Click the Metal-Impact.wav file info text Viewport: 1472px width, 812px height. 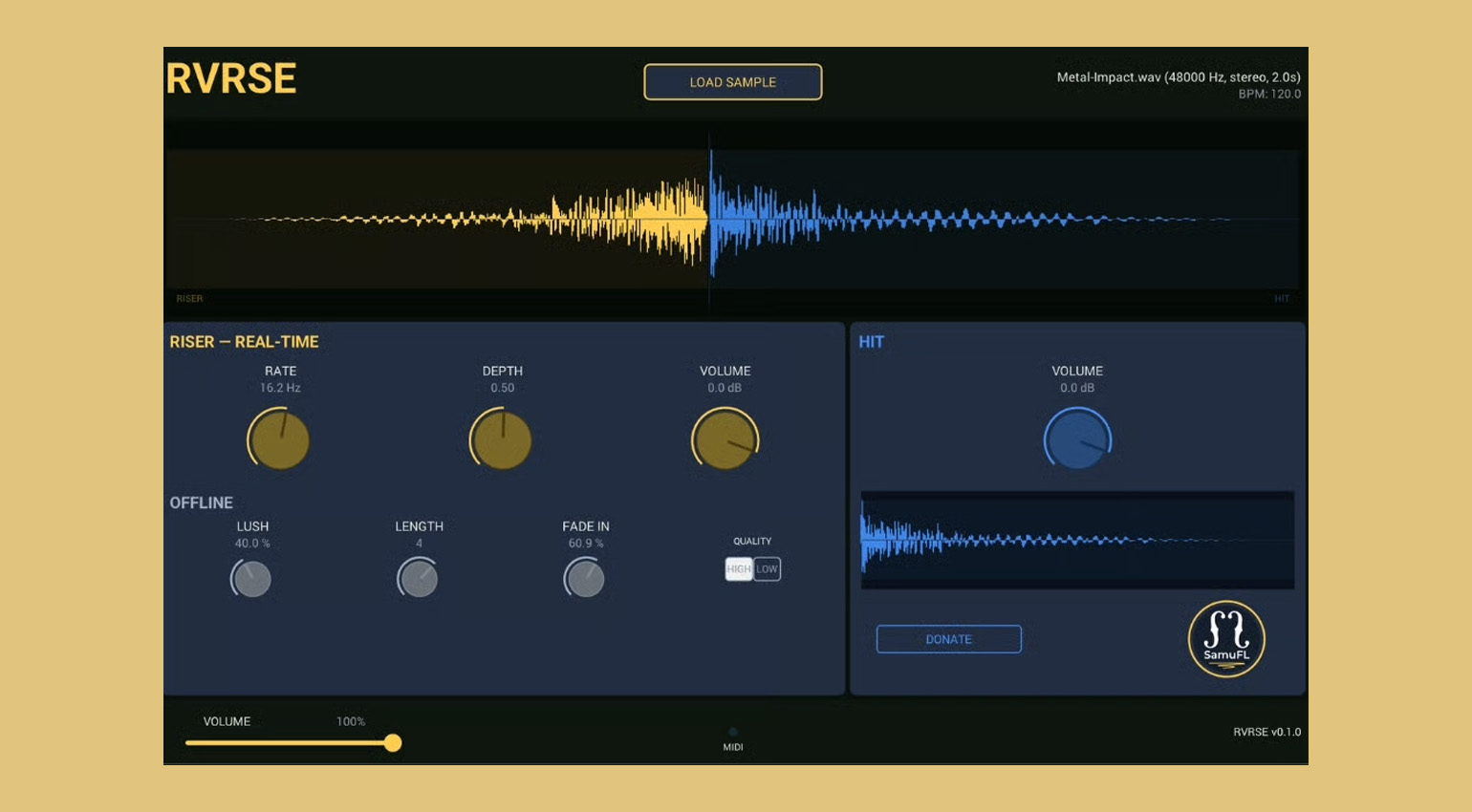click(x=1179, y=77)
